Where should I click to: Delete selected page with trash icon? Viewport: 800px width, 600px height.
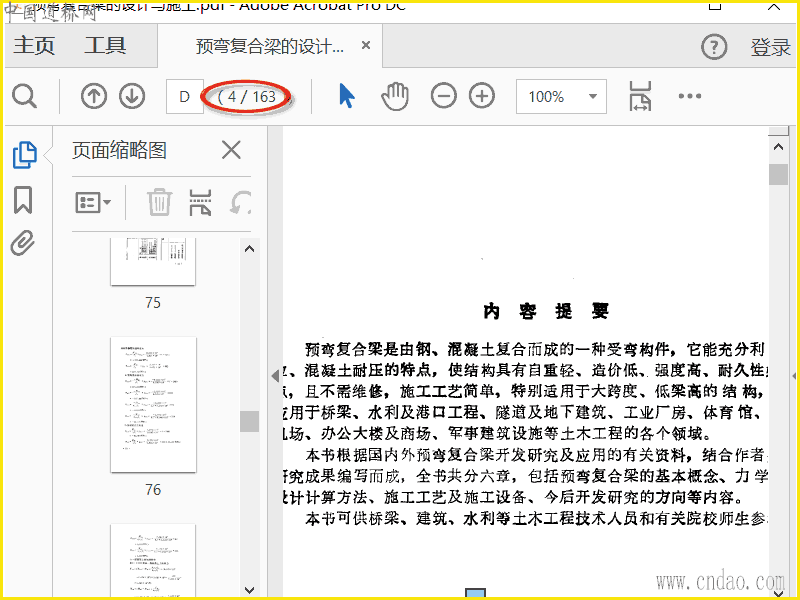click(x=160, y=202)
